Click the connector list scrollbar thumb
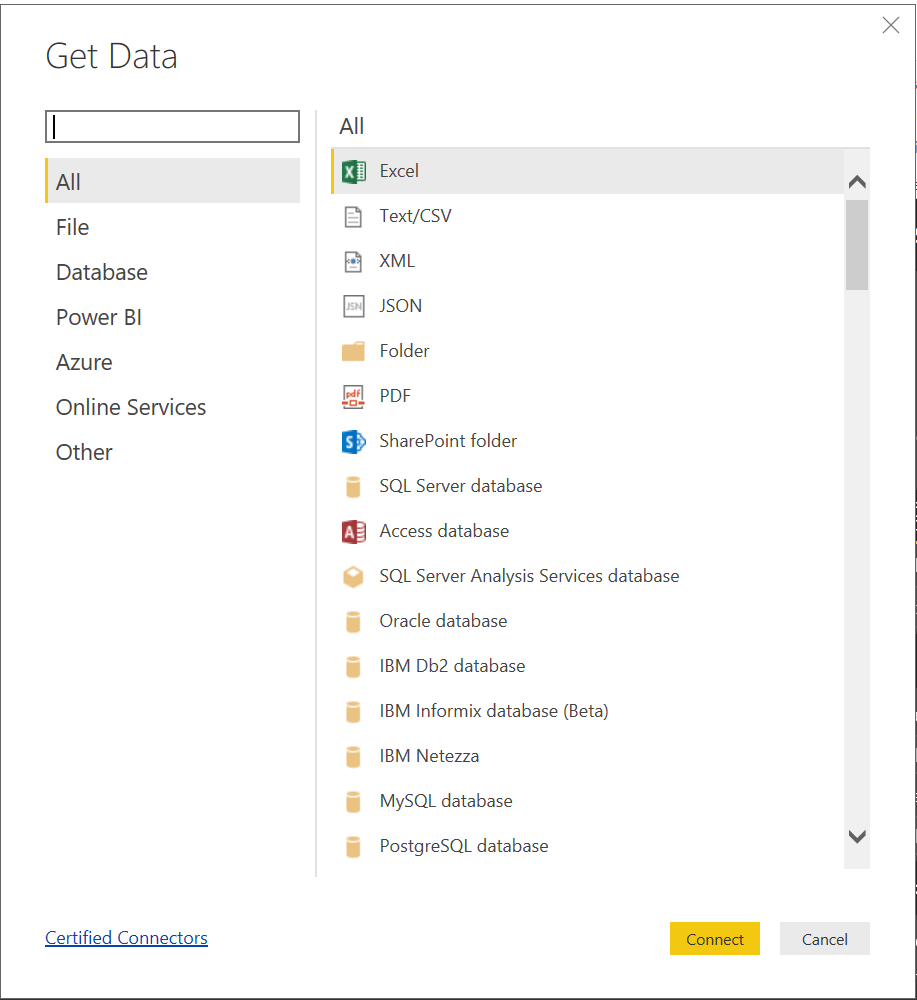 point(857,245)
